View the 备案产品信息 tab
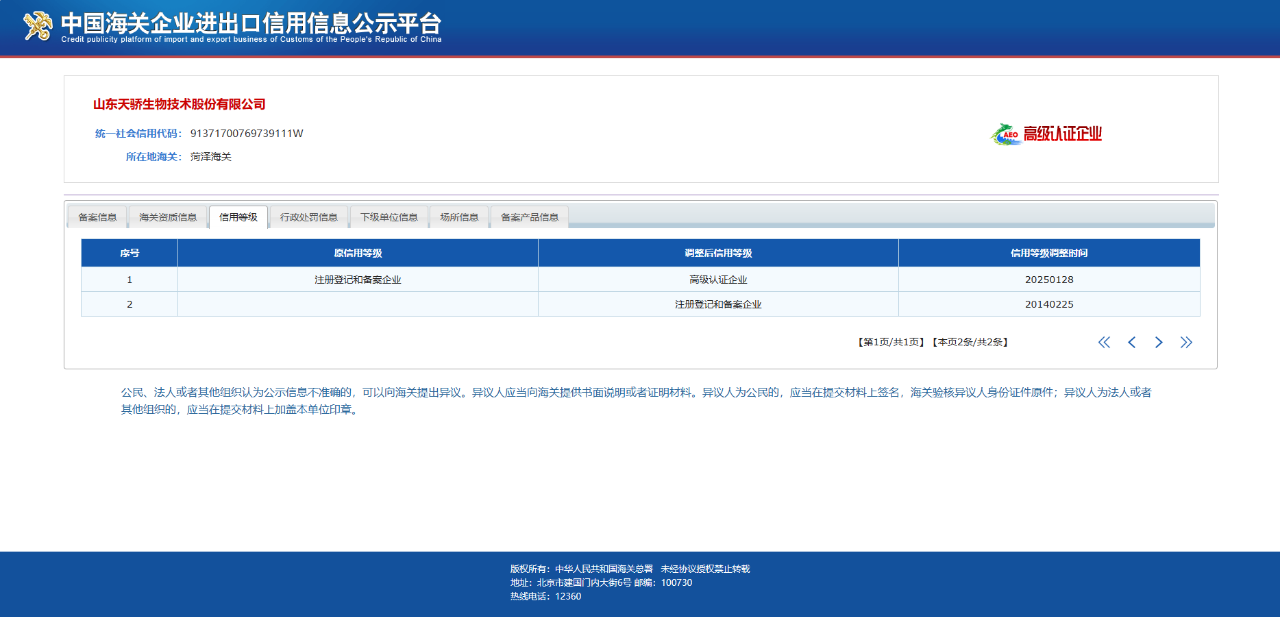 (529, 217)
